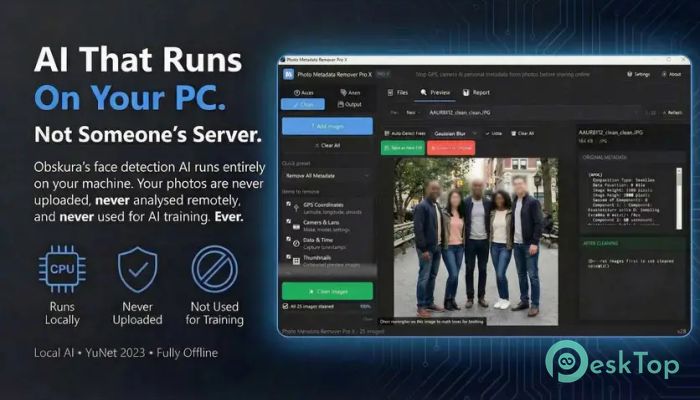Switch to the Files tab
This screenshot has height=400, width=700.
pos(398,92)
